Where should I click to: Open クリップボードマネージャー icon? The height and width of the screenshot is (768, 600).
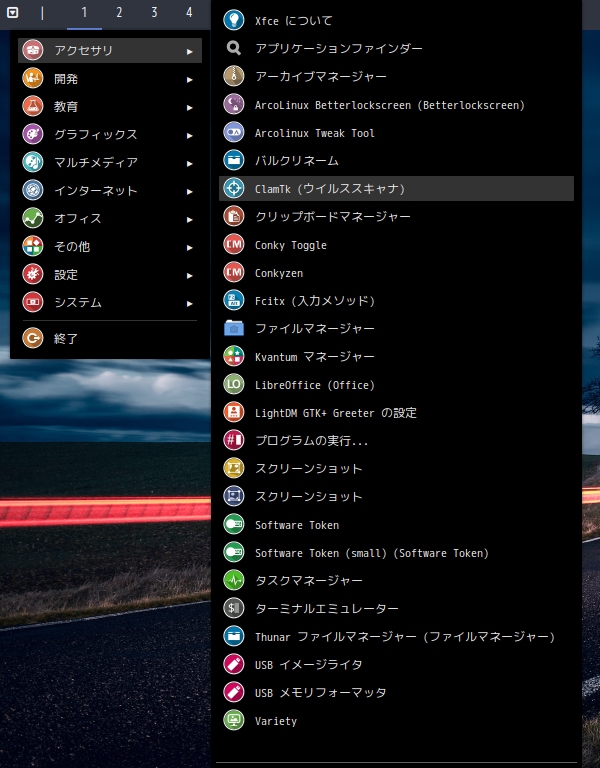[x=234, y=216]
